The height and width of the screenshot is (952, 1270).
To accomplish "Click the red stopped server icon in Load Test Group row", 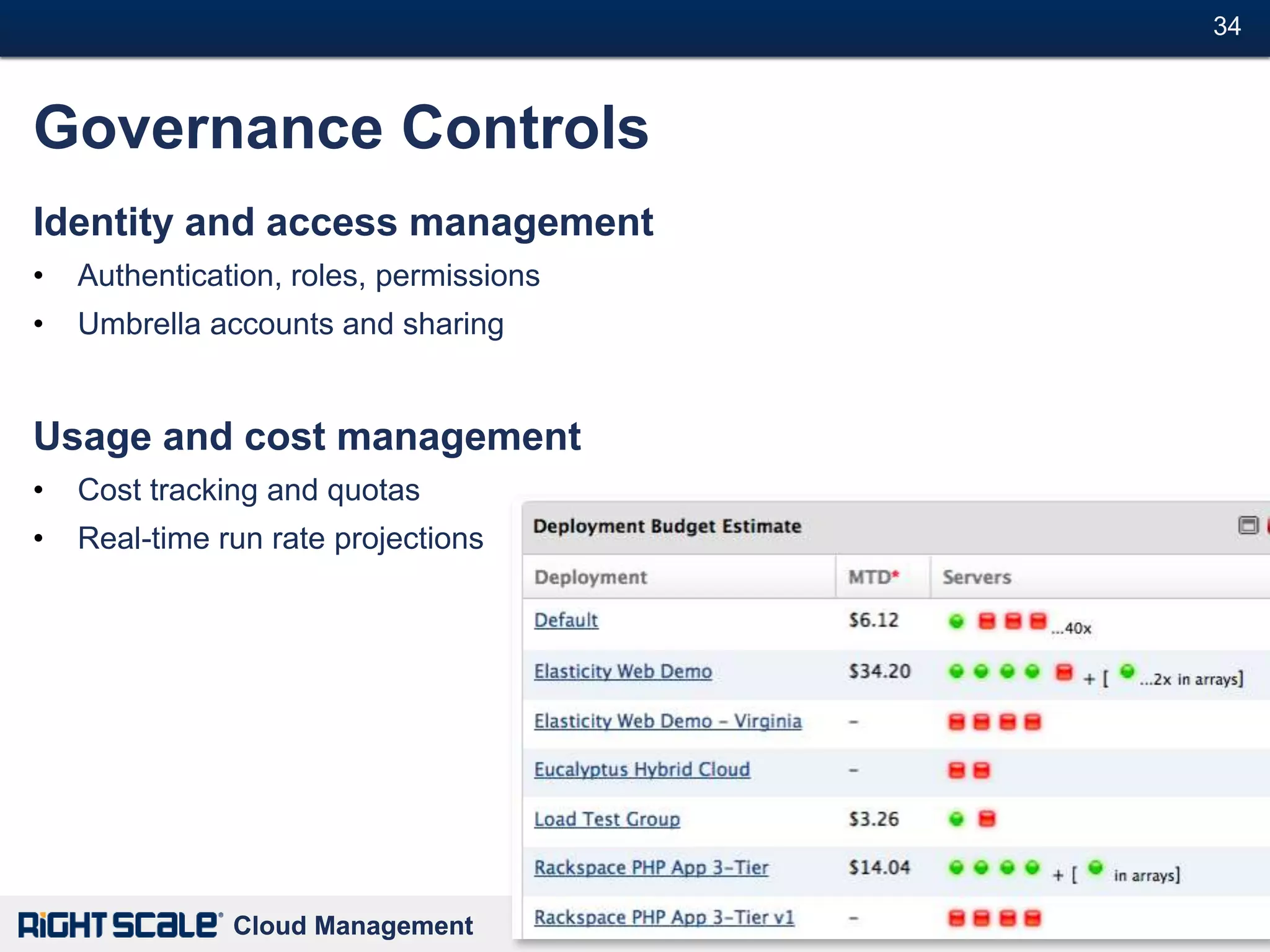I will [986, 819].
